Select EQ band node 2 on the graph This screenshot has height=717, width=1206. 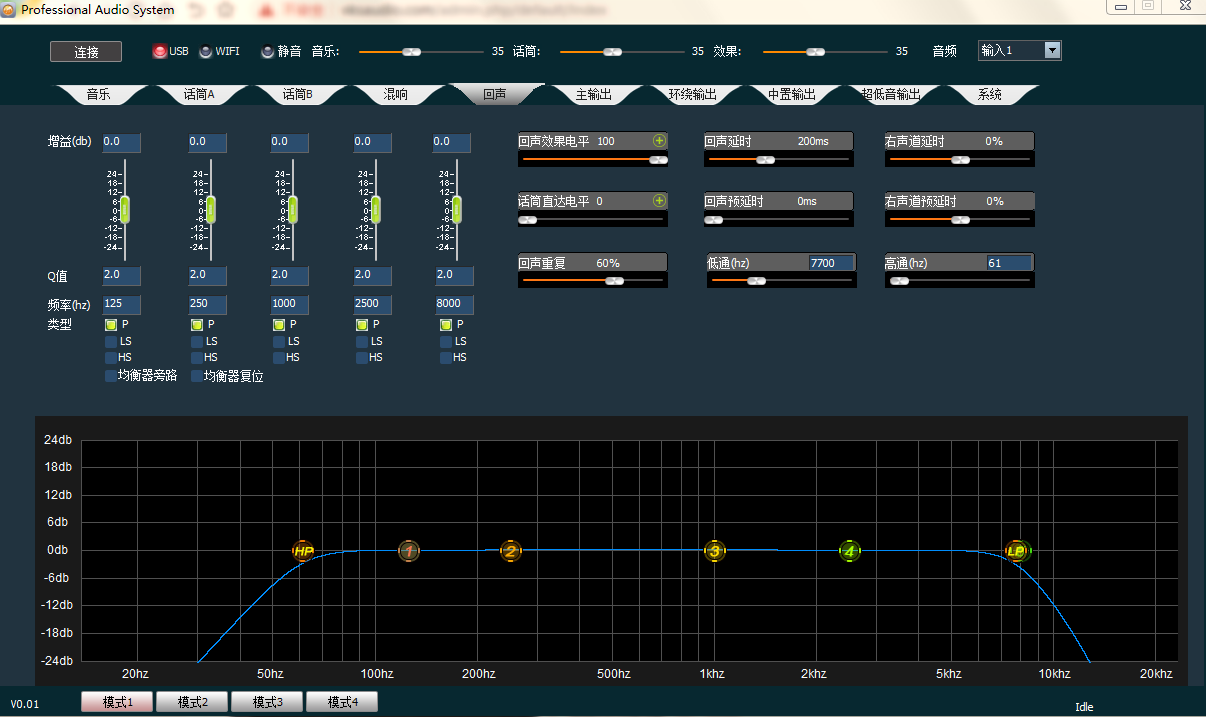(x=511, y=551)
